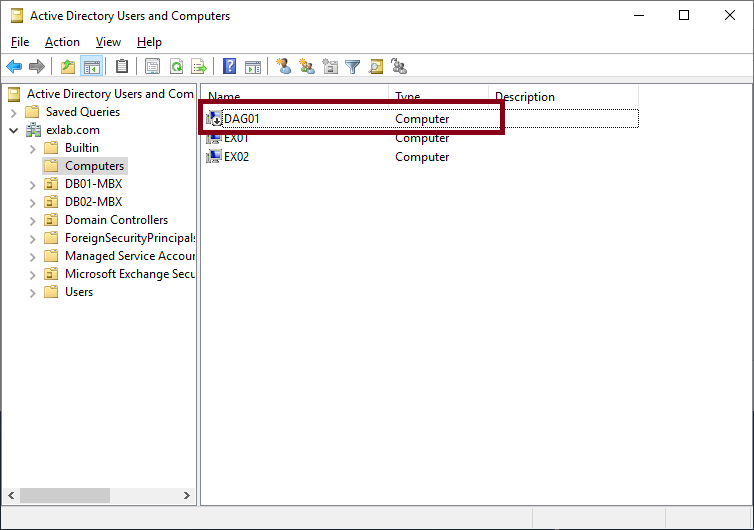Open Properties from the toolbar
Image resolution: width=754 pixels, height=530 pixels.
point(152,66)
